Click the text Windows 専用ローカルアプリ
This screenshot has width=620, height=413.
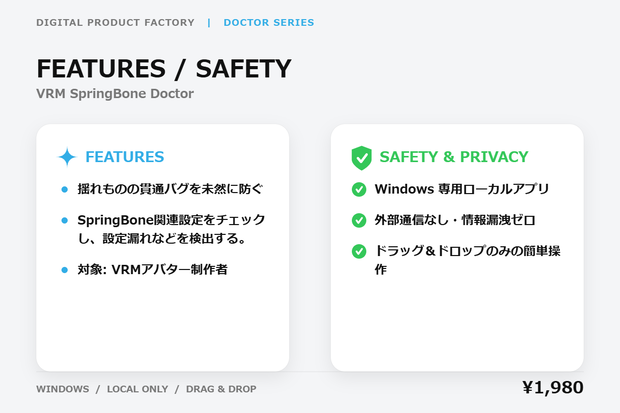tap(461, 189)
